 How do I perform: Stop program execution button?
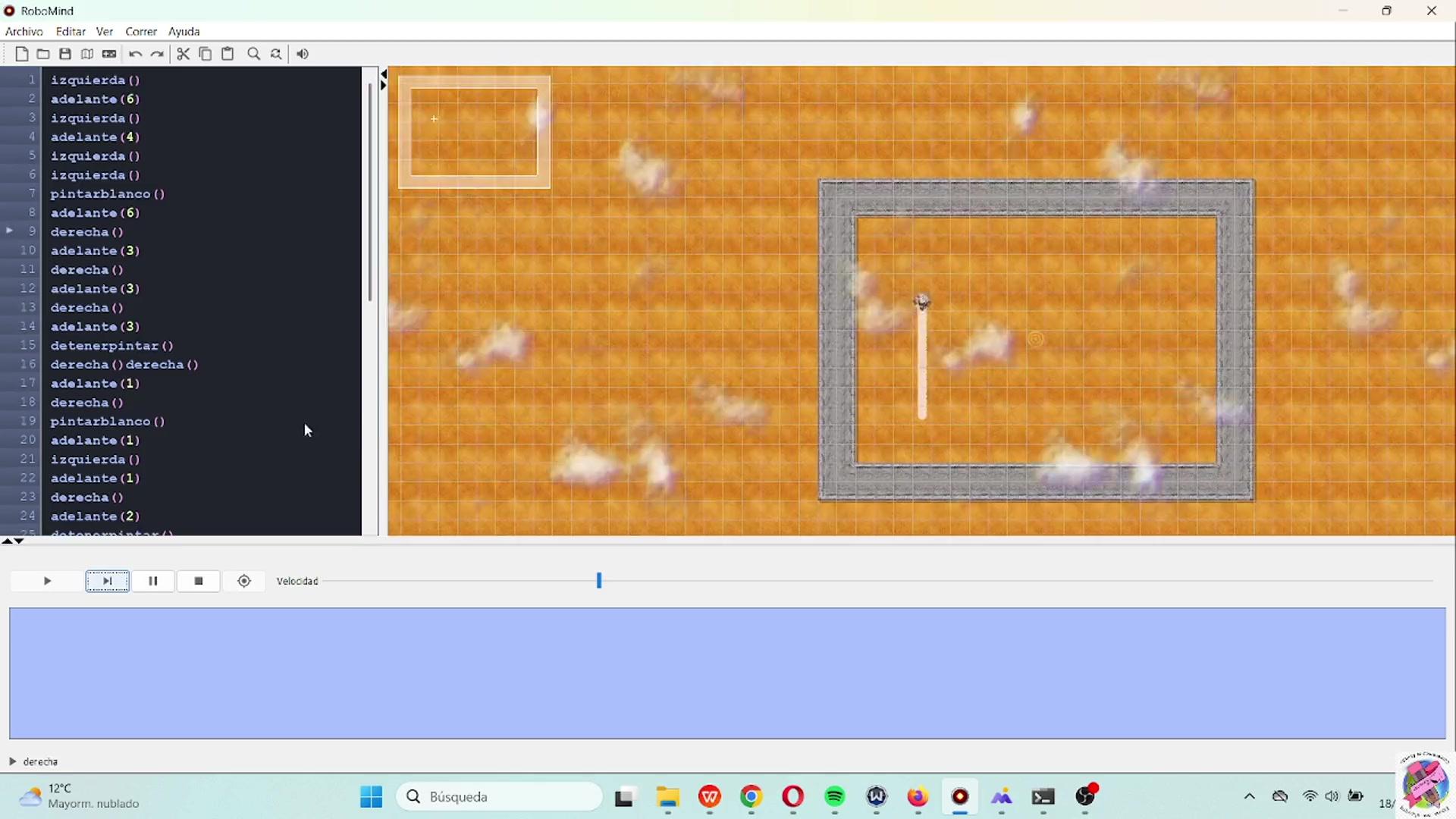tap(199, 581)
